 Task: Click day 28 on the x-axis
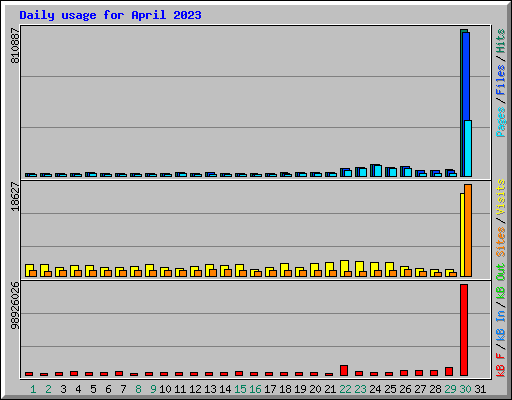435,389
